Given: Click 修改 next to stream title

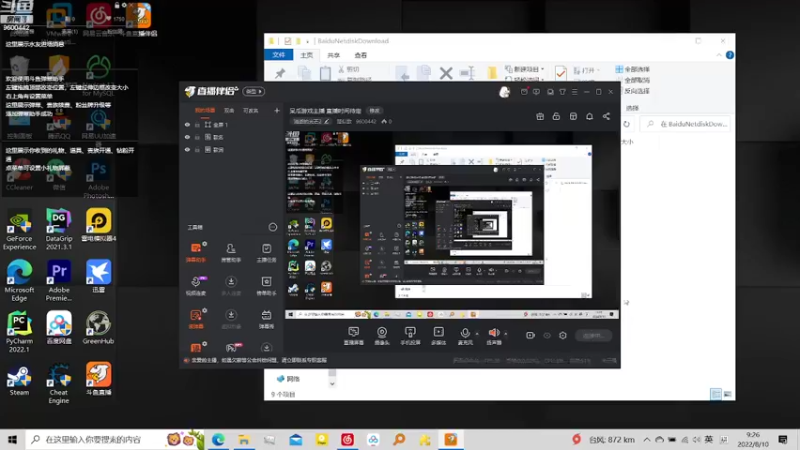Looking at the screenshot, I should pos(374,111).
